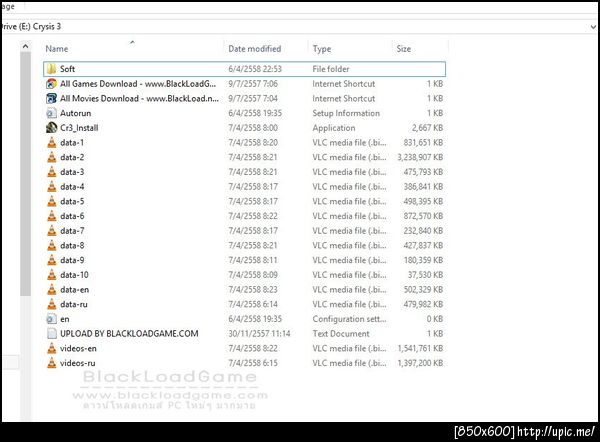Image resolution: width=600 pixels, height=442 pixels.
Task: Select the 'data-2' file name
Action: coord(72,157)
